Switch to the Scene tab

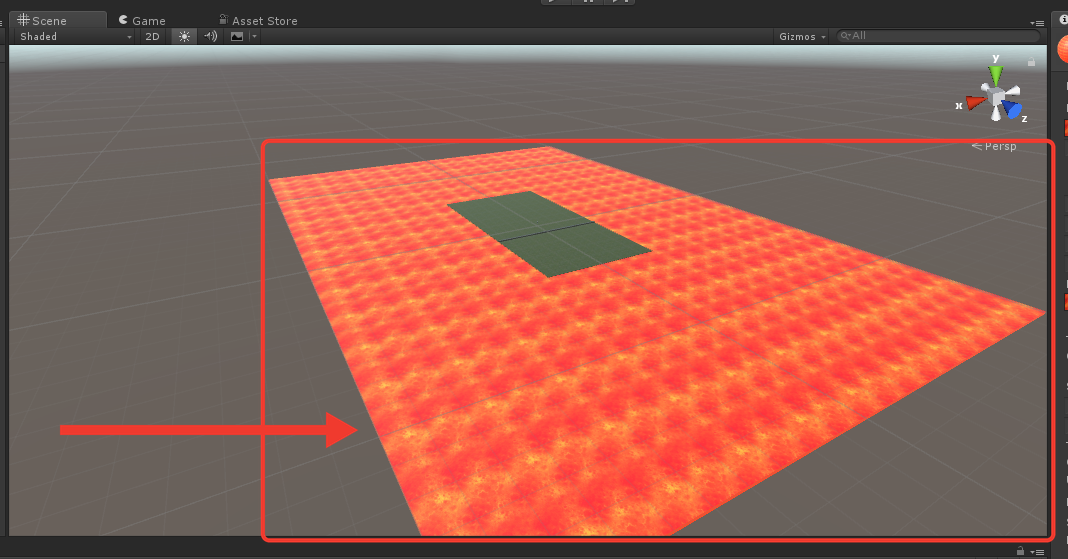(x=56, y=20)
